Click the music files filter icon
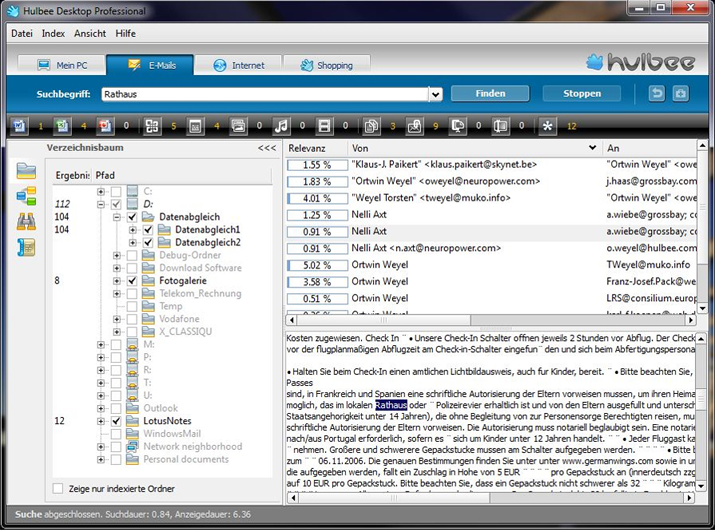Image resolution: width=715 pixels, height=530 pixels. click(281, 126)
